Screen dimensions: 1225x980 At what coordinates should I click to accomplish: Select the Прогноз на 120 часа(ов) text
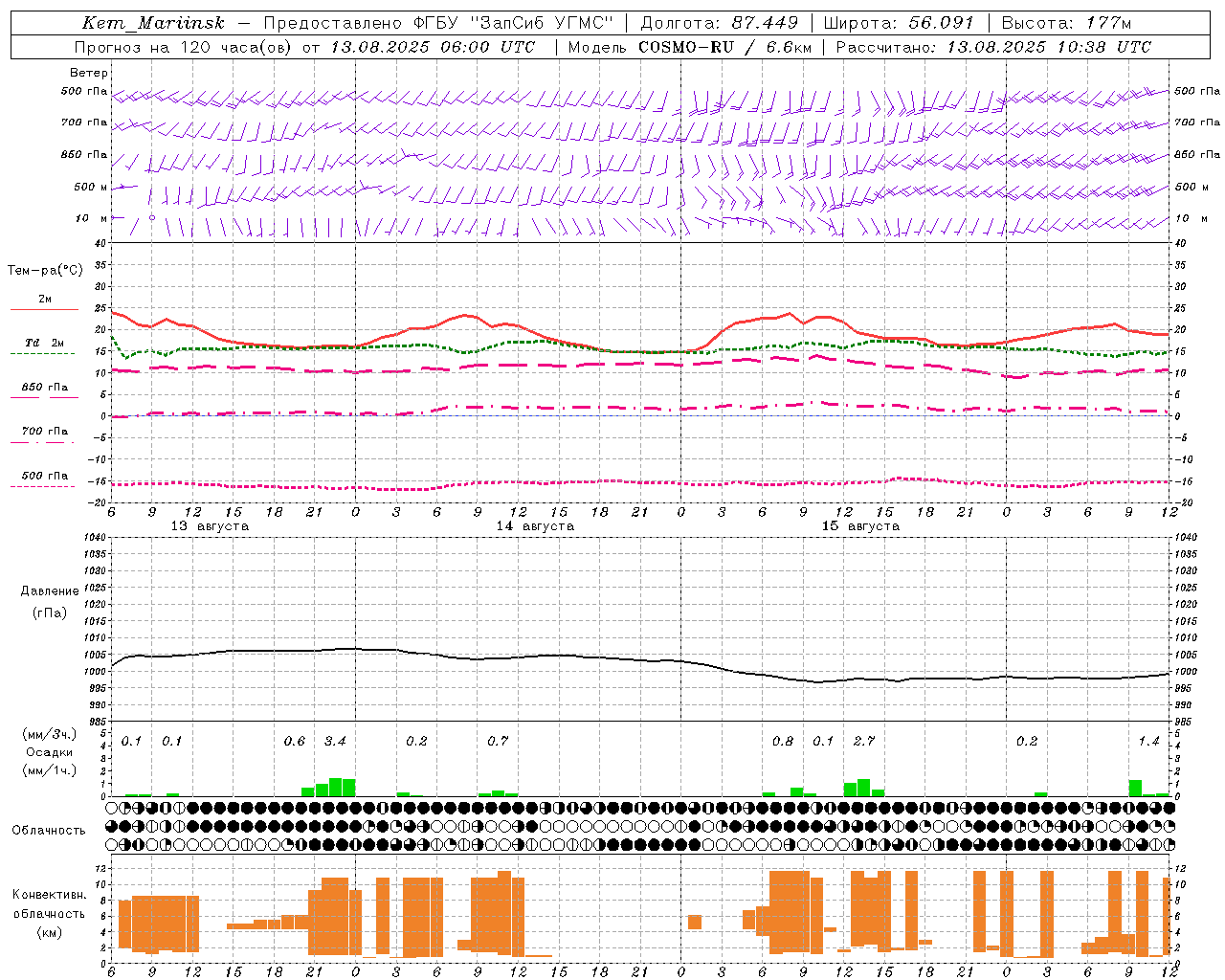[x=184, y=47]
